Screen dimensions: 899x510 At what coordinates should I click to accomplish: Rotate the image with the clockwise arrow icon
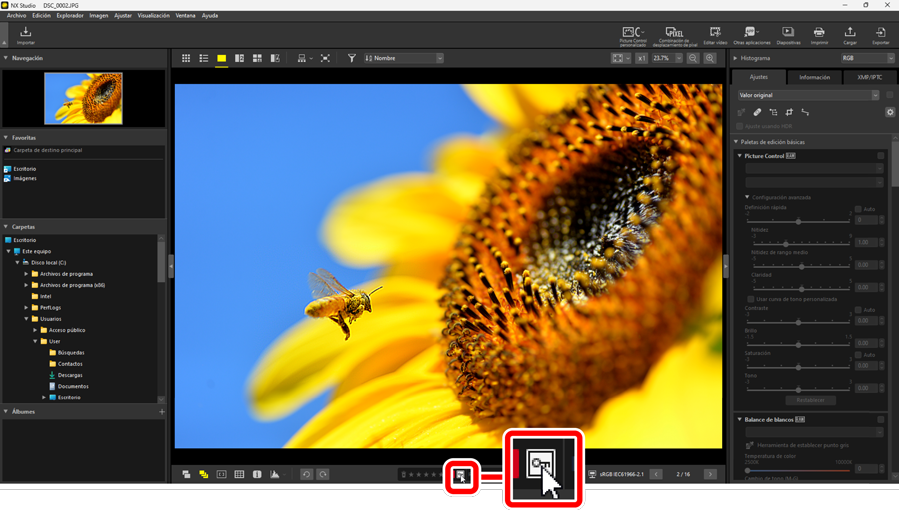(323, 475)
